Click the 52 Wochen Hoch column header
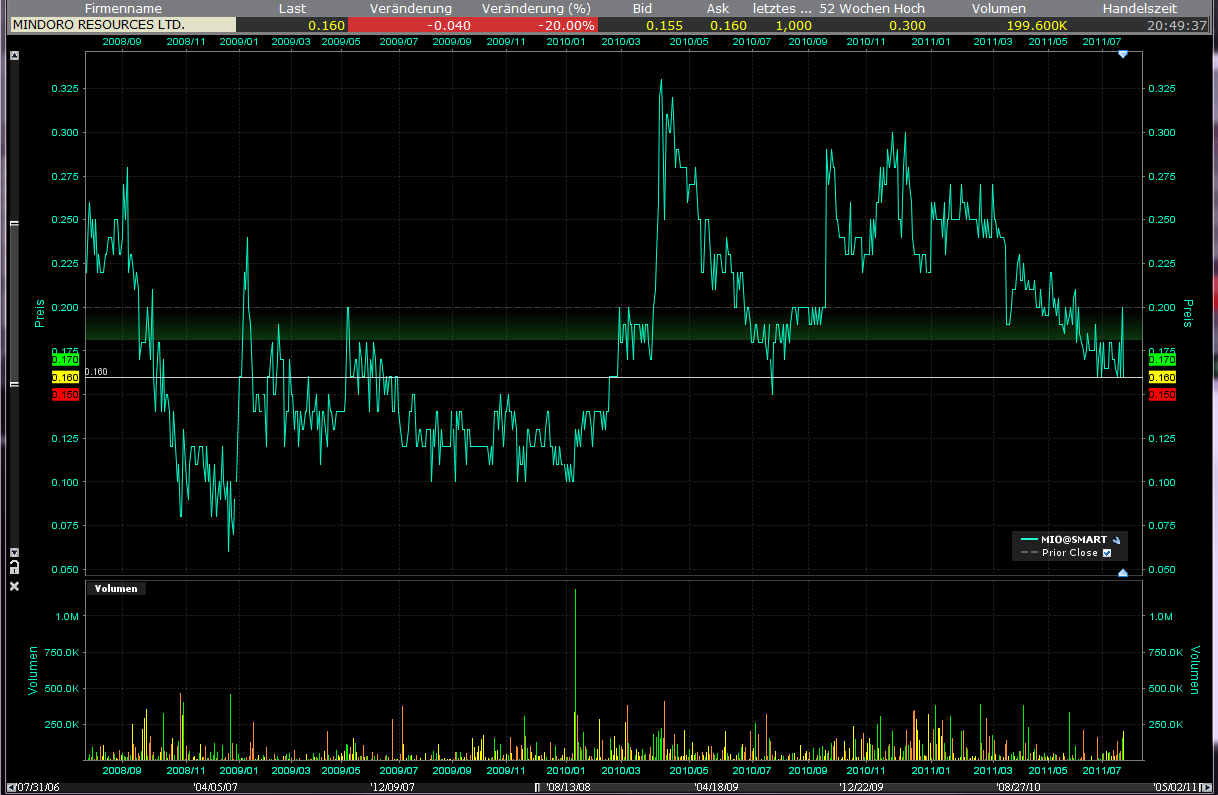This screenshot has height=795, width=1218. (872, 8)
